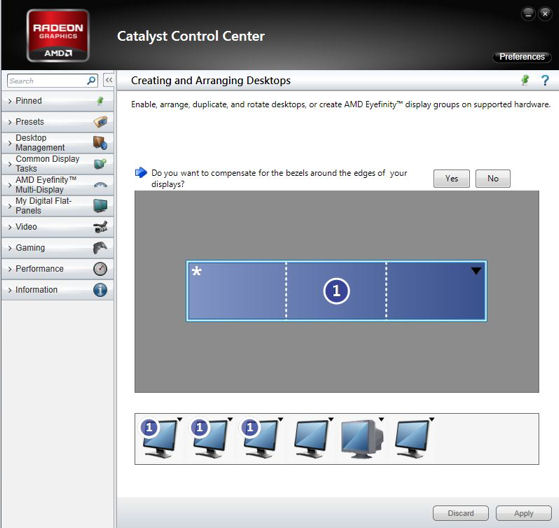The width and height of the screenshot is (559, 528).
Task: Answer No to bezel compensation
Action: pos(493,178)
